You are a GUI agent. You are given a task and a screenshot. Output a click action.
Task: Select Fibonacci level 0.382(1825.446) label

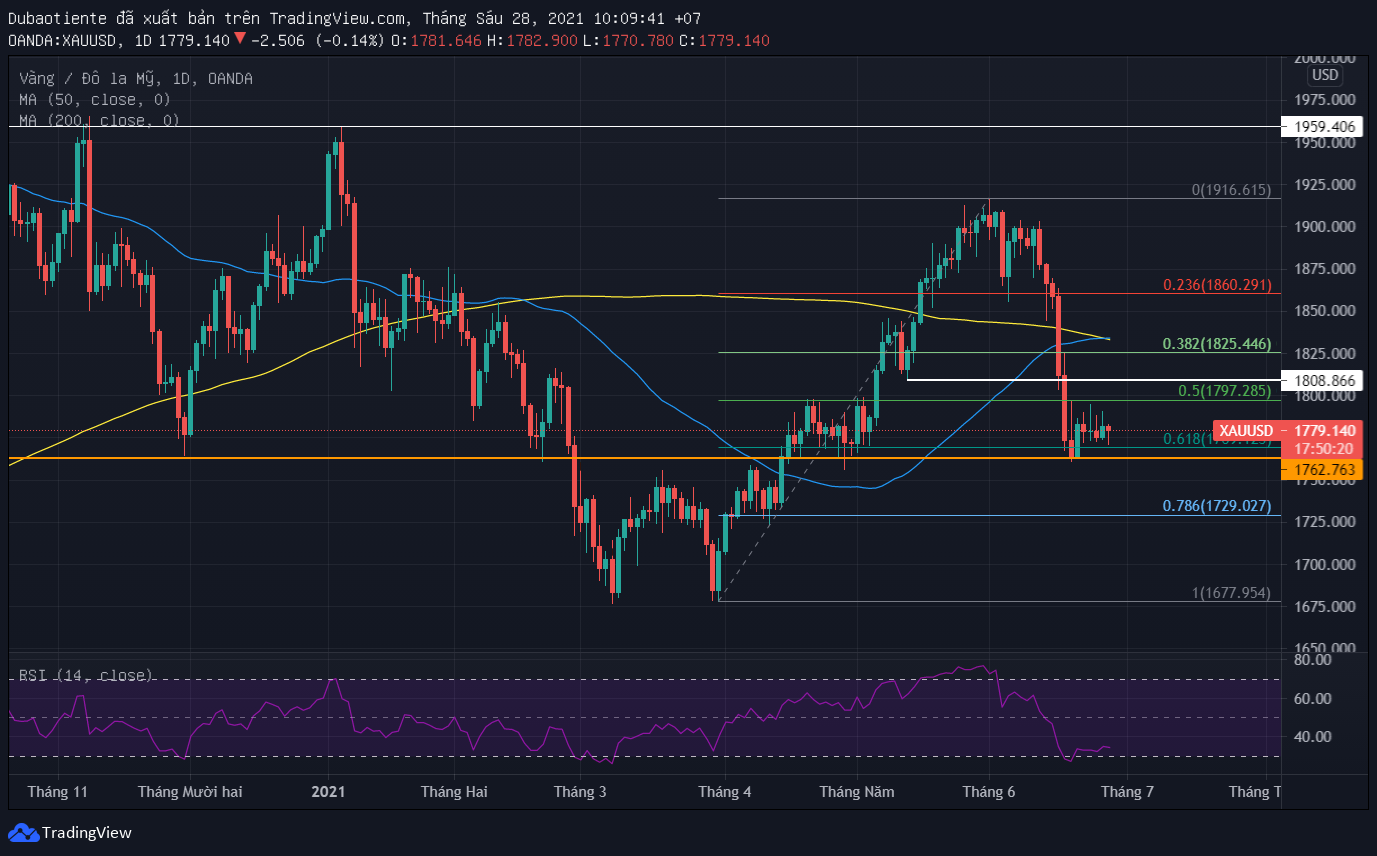[1217, 344]
